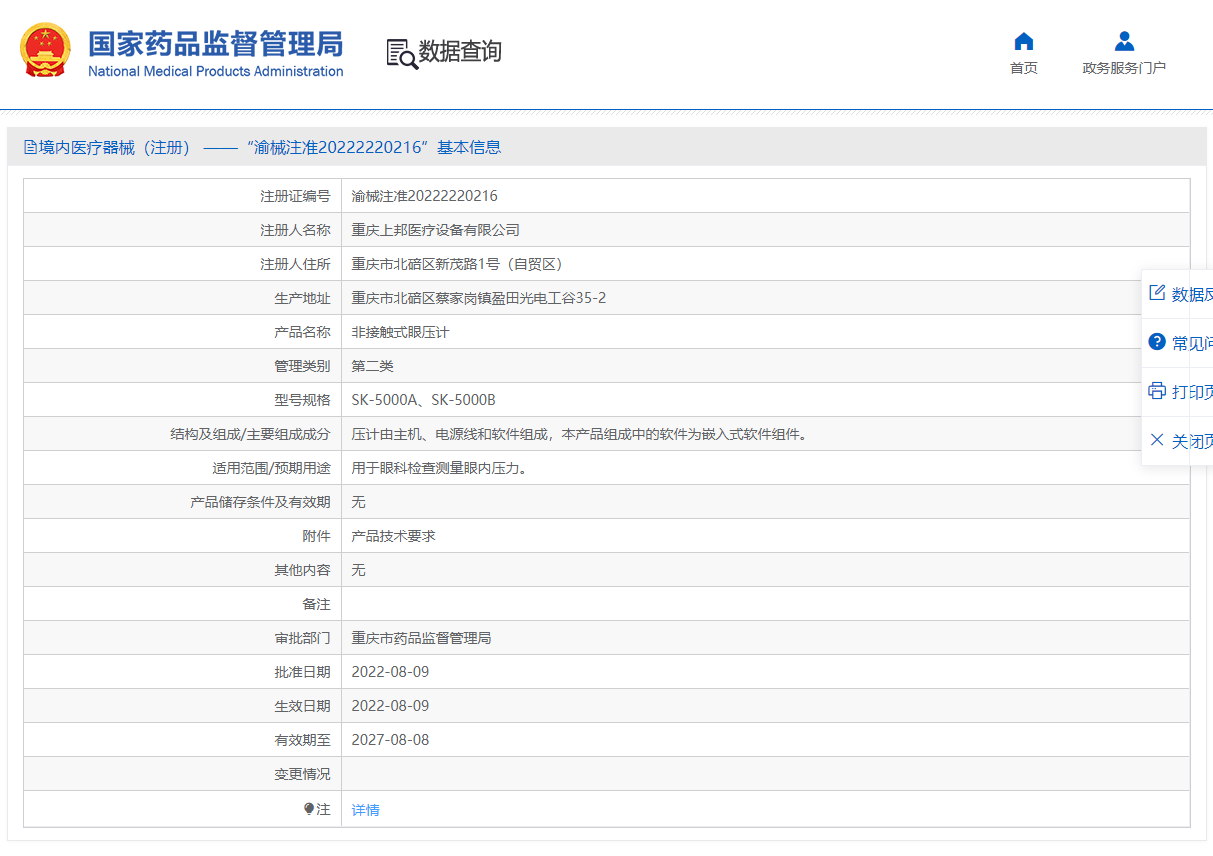Click the 变更情况 label cell
1213x856 pixels.
coord(183,774)
